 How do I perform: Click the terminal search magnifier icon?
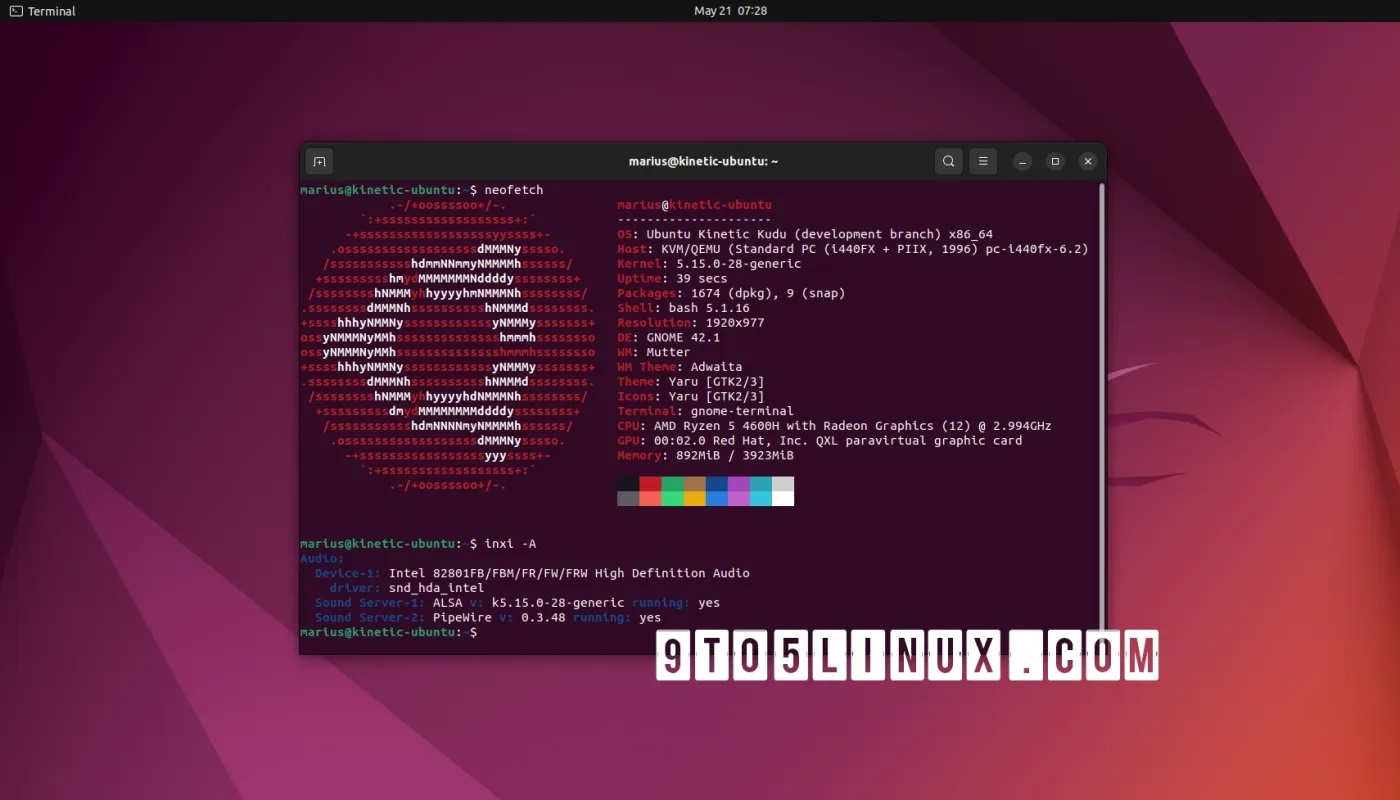click(x=948, y=161)
